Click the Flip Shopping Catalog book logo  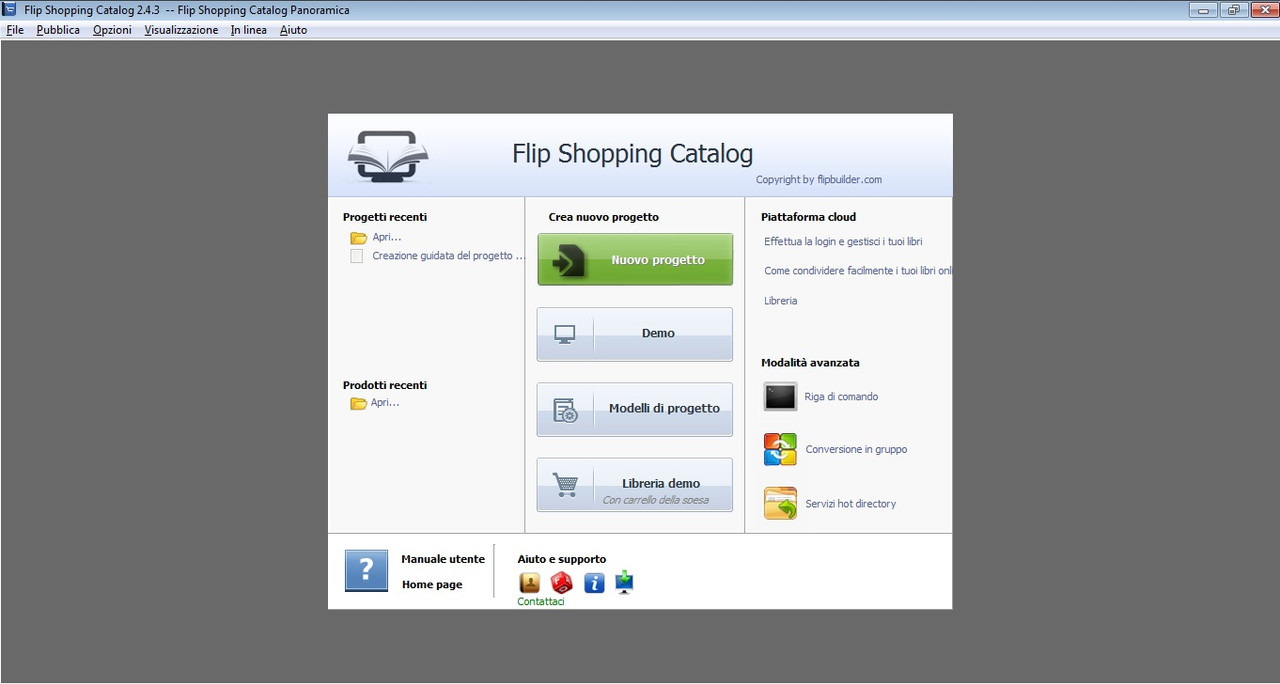pyautogui.click(x=388, y=157)
